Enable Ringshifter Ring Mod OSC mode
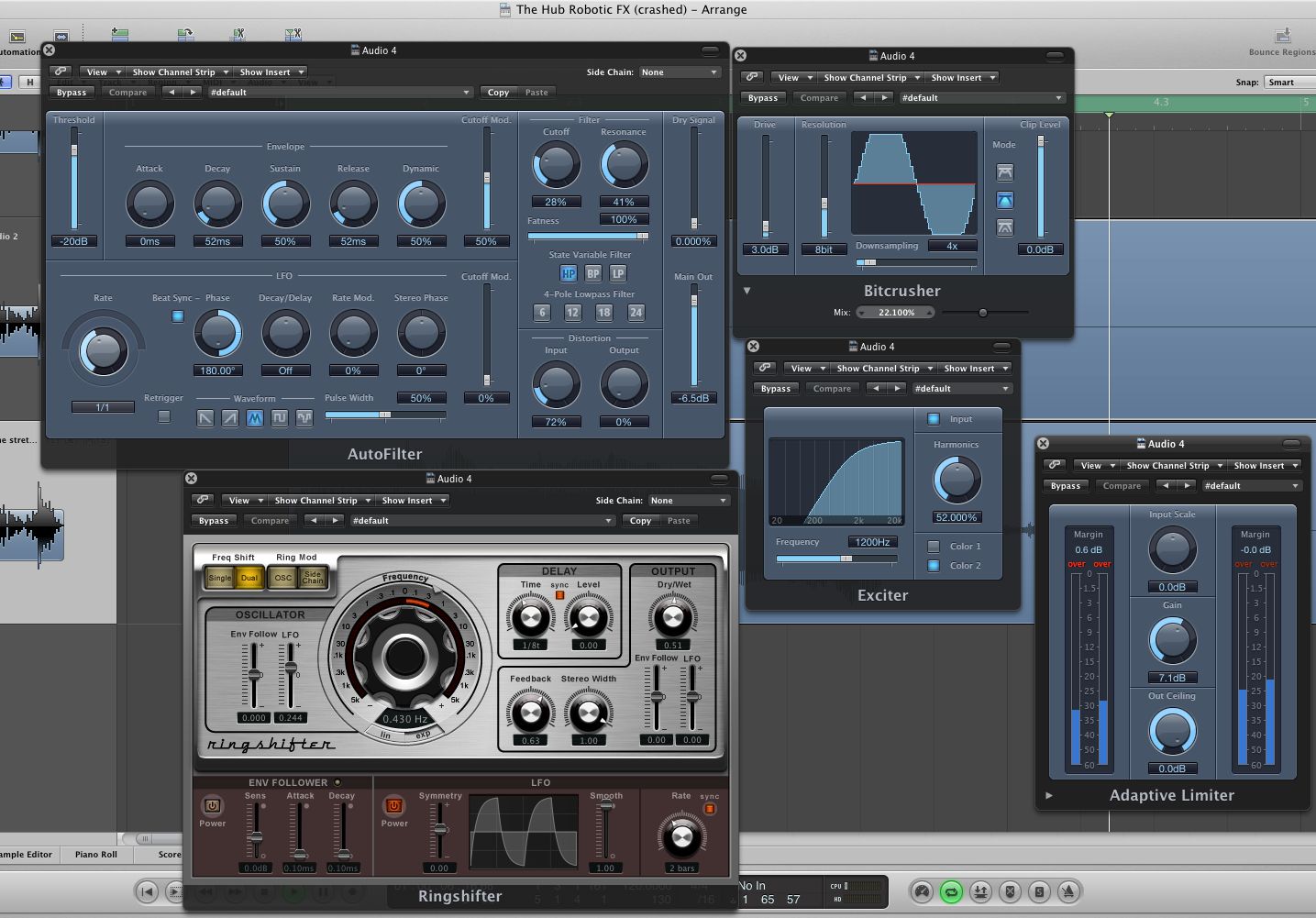The height and width of the screenshot is (918, 1316). click(283, 578)
